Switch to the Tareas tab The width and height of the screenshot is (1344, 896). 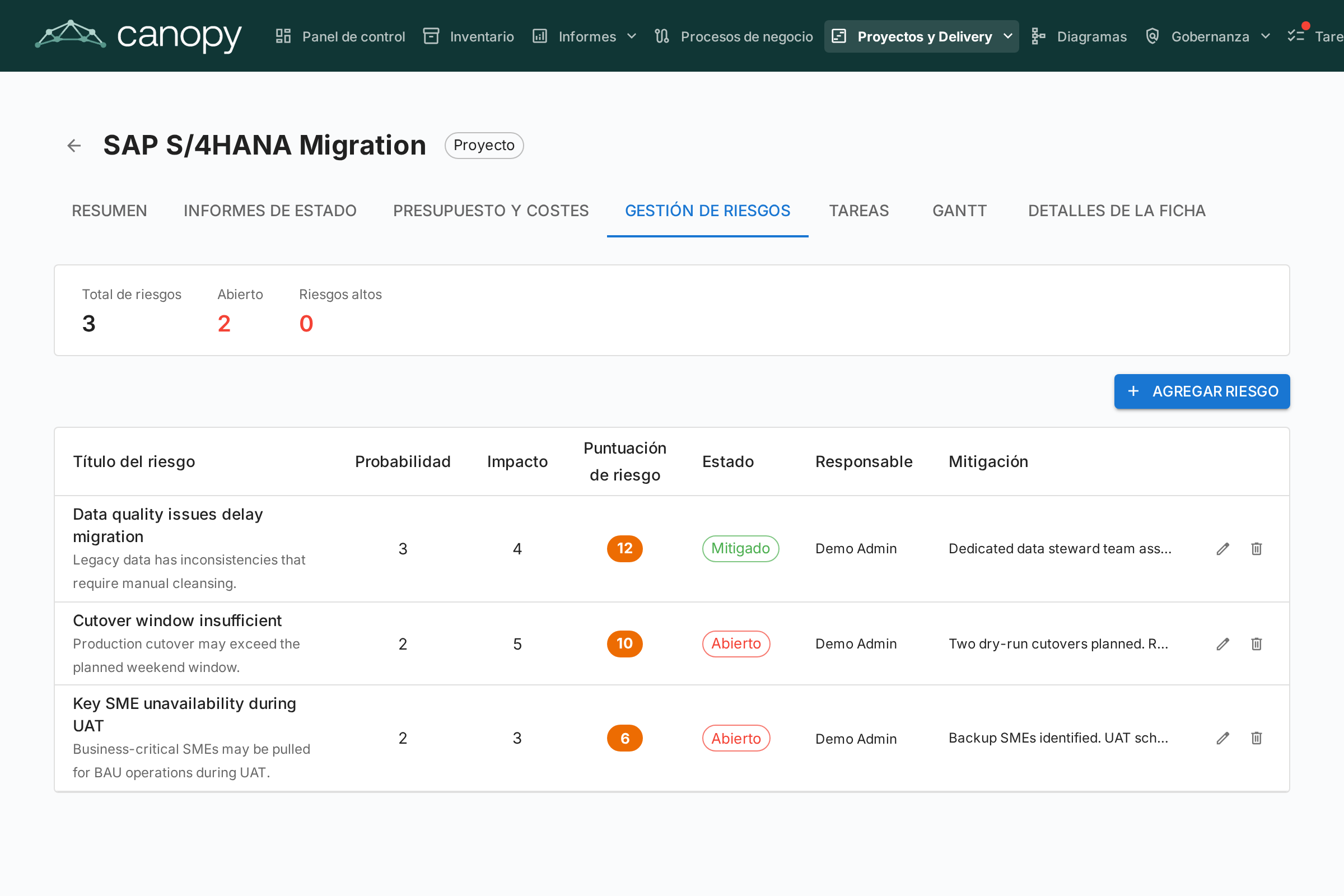coord(859,211)
